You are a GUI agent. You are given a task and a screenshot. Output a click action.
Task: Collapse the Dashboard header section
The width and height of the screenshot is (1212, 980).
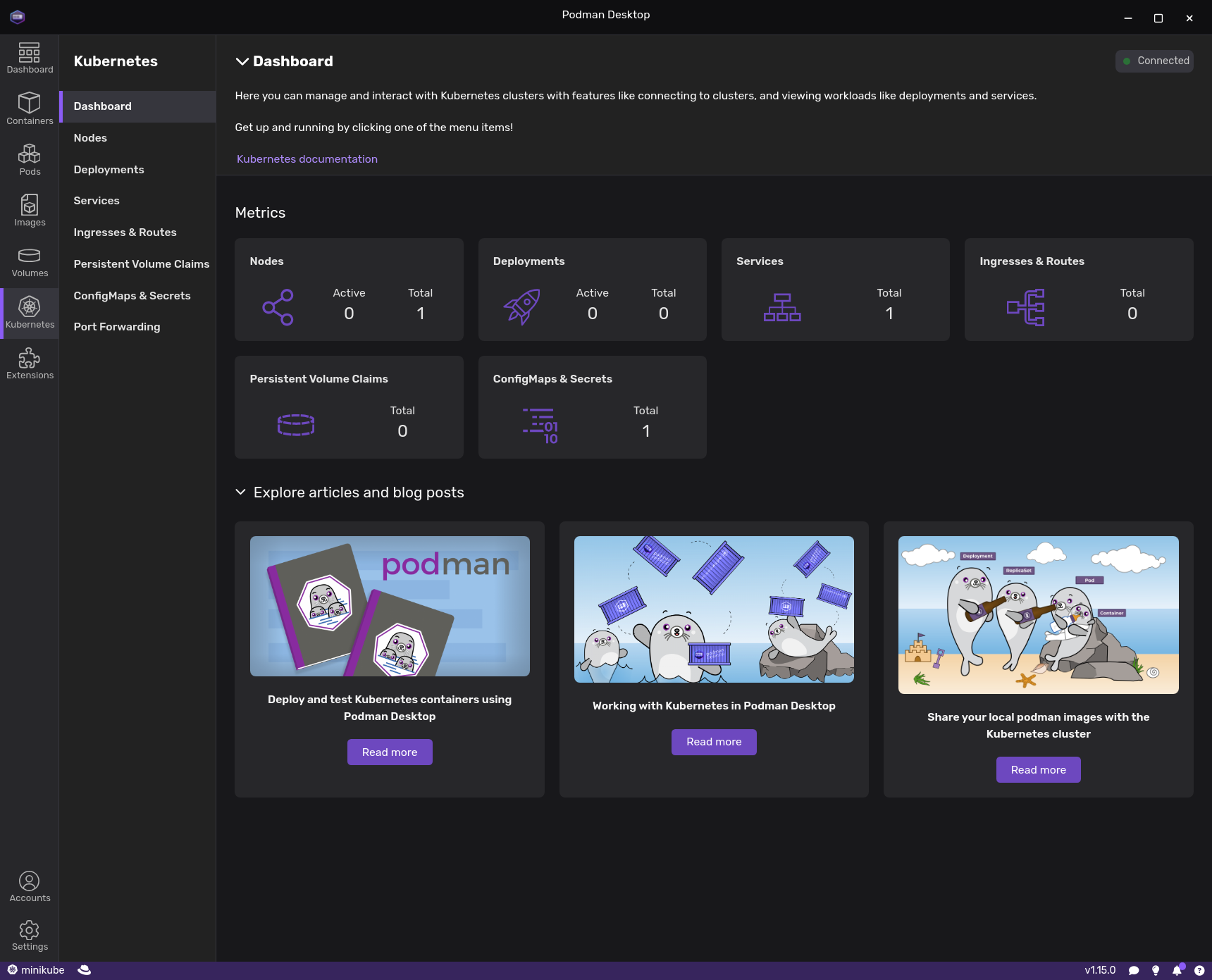(x=242, y=61)
